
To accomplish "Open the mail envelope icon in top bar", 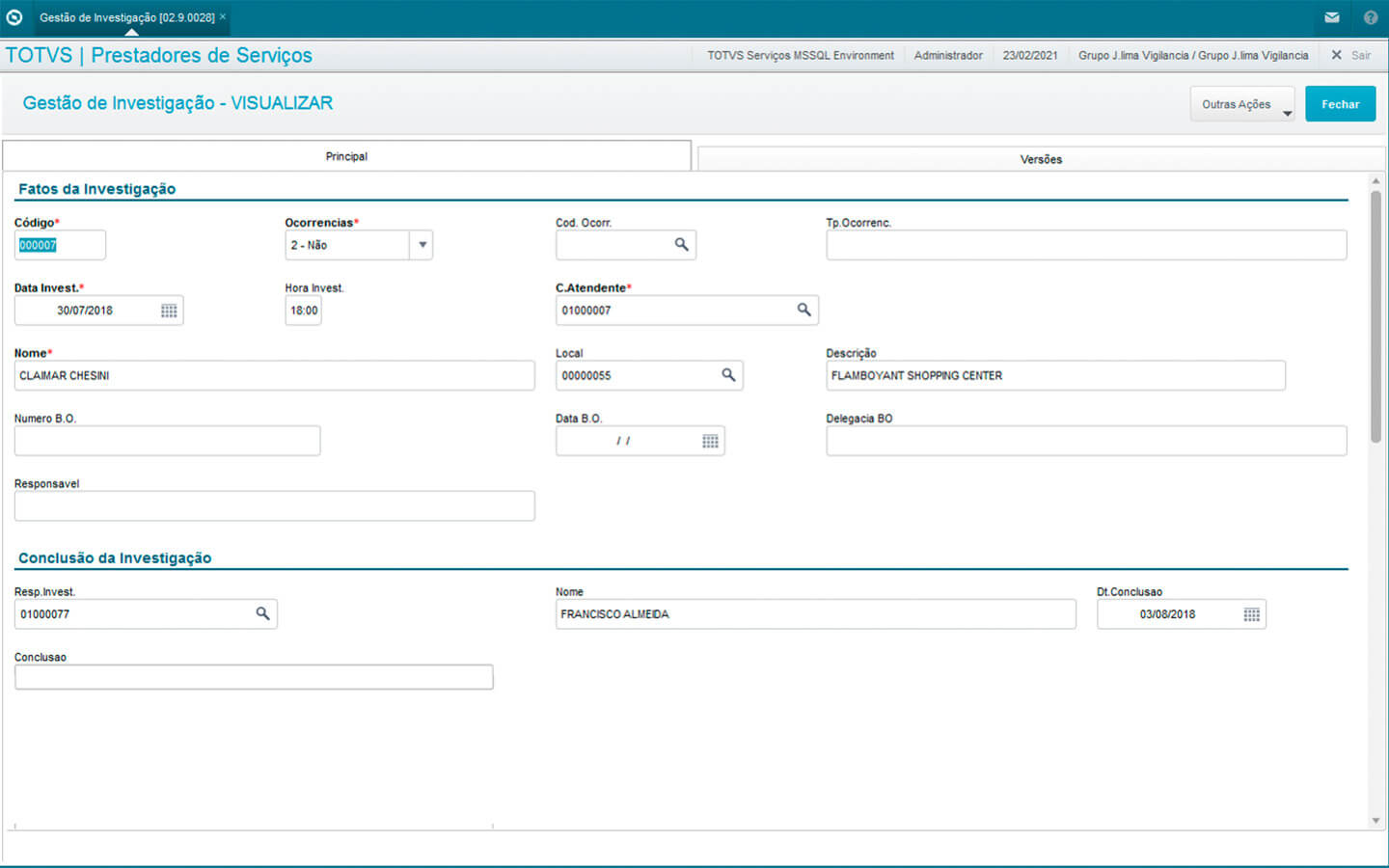I will [x=1332, y=17].
